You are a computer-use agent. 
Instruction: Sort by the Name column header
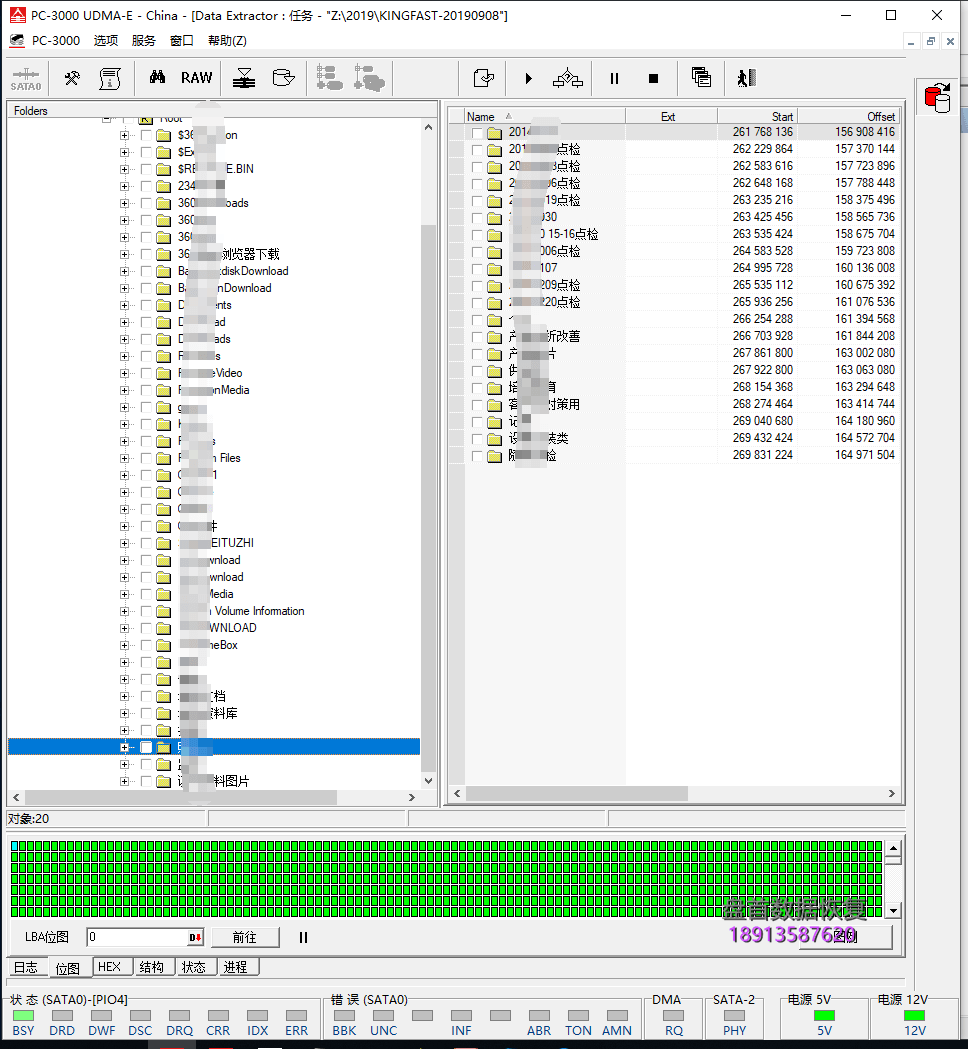point(545,116)
